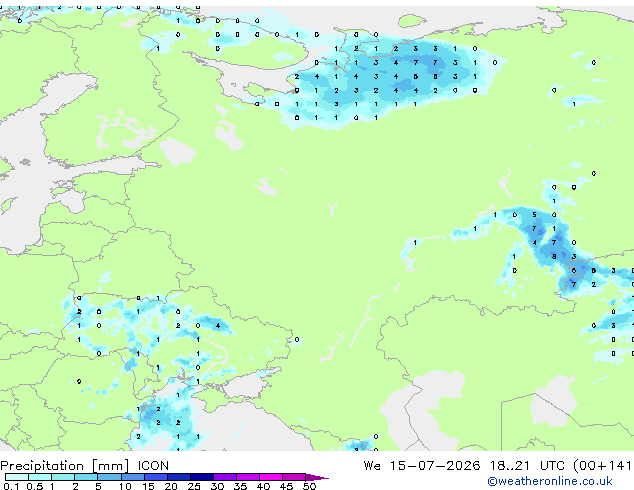The height and width of the screenshot is (490, 634).
Task: Select the 0.1–0.5 mm legend swatch
Action: tap(17, 477)
